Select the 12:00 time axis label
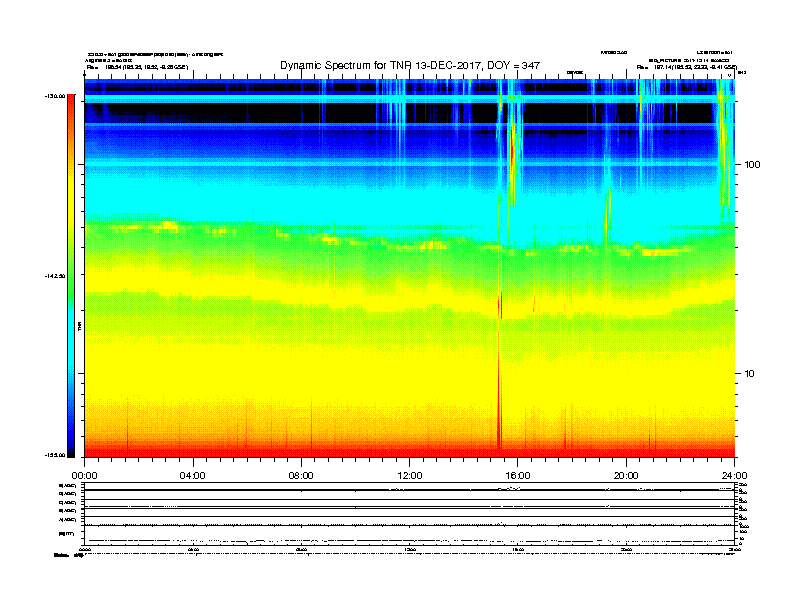Image resolution: width=792 pixels, height=612 pixels. click(409, 475)
